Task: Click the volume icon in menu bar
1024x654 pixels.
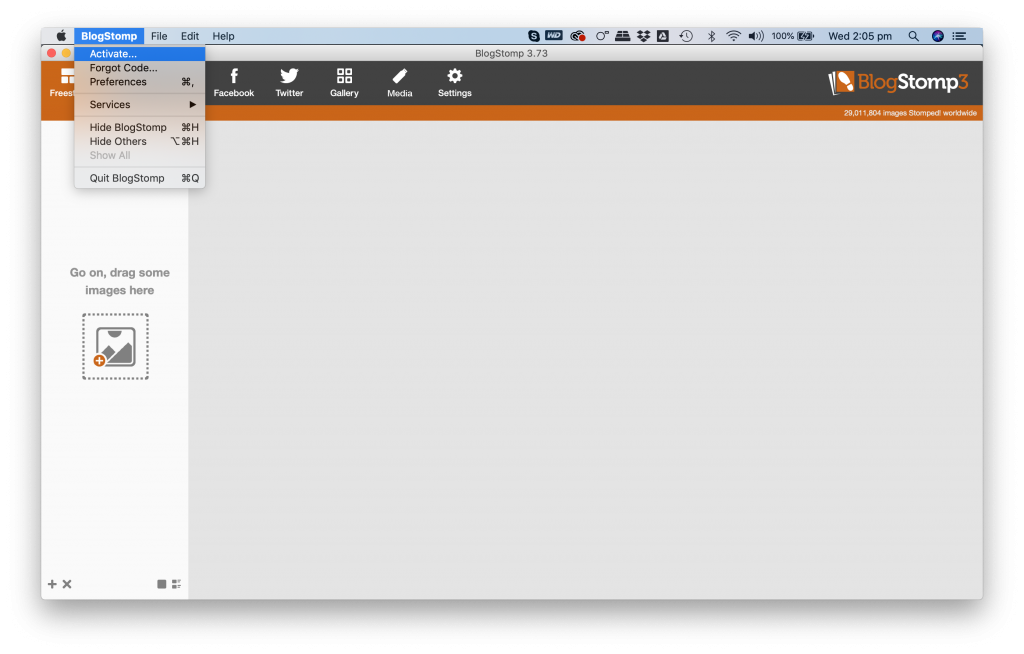Action: tap(756, 36)
